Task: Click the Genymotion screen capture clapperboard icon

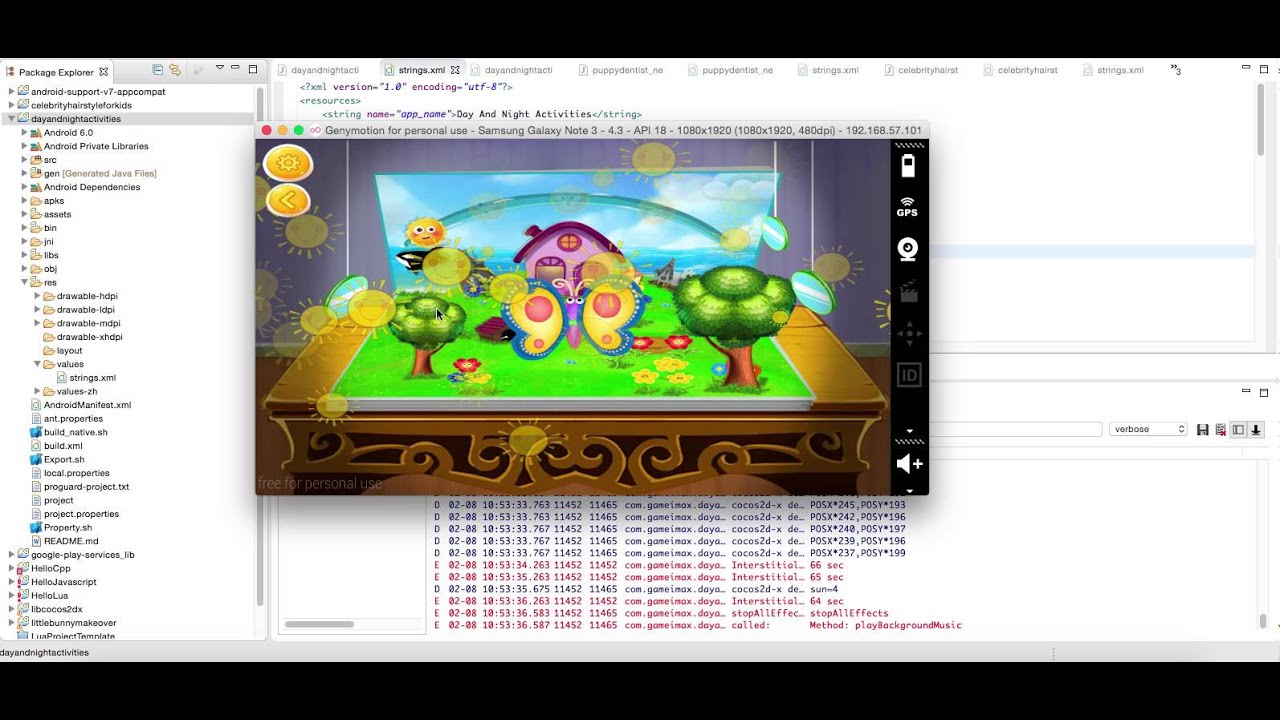Action: click(x=908, y=292)
